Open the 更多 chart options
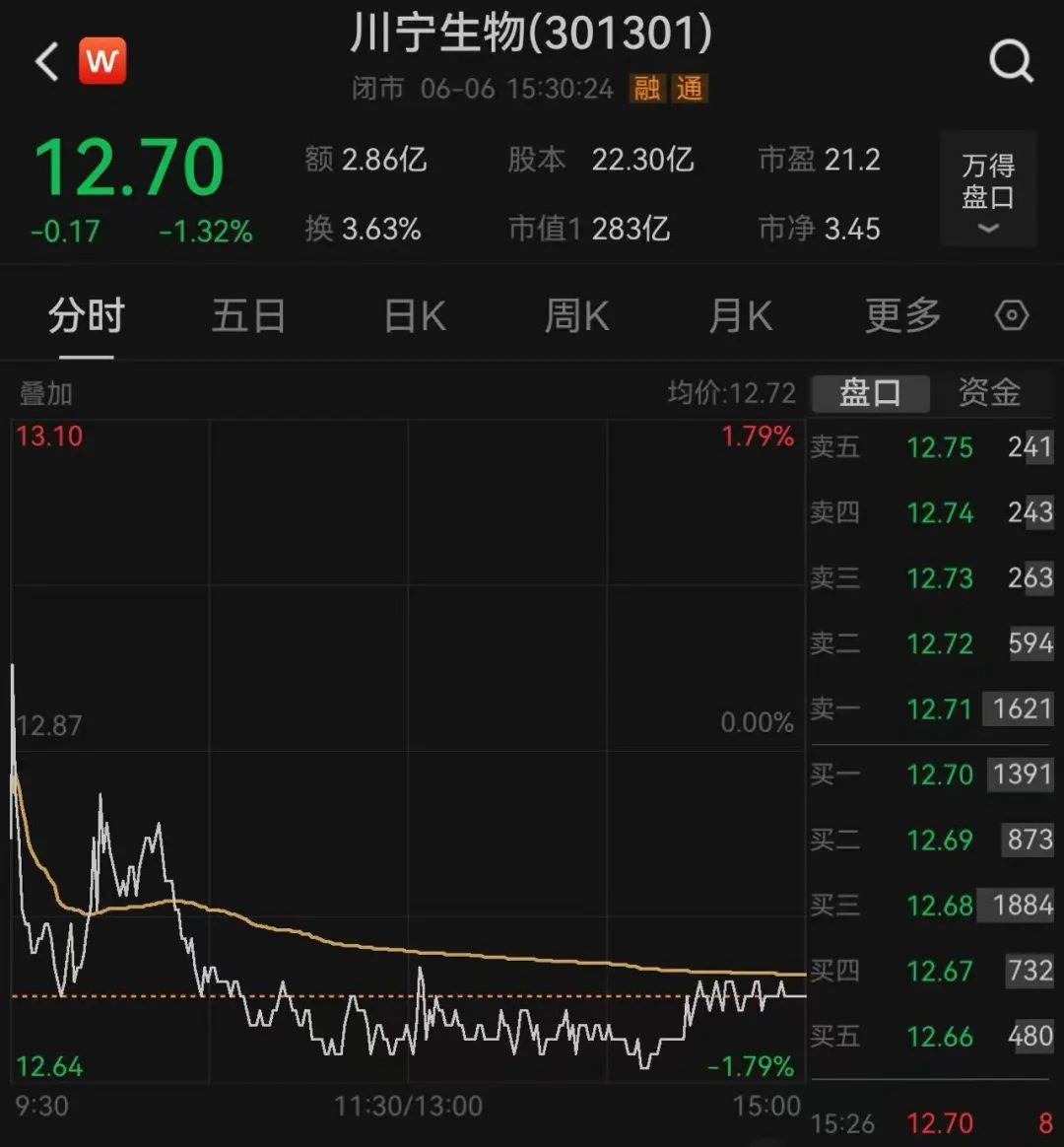Screen dimensions: 1064x1147 902,316
